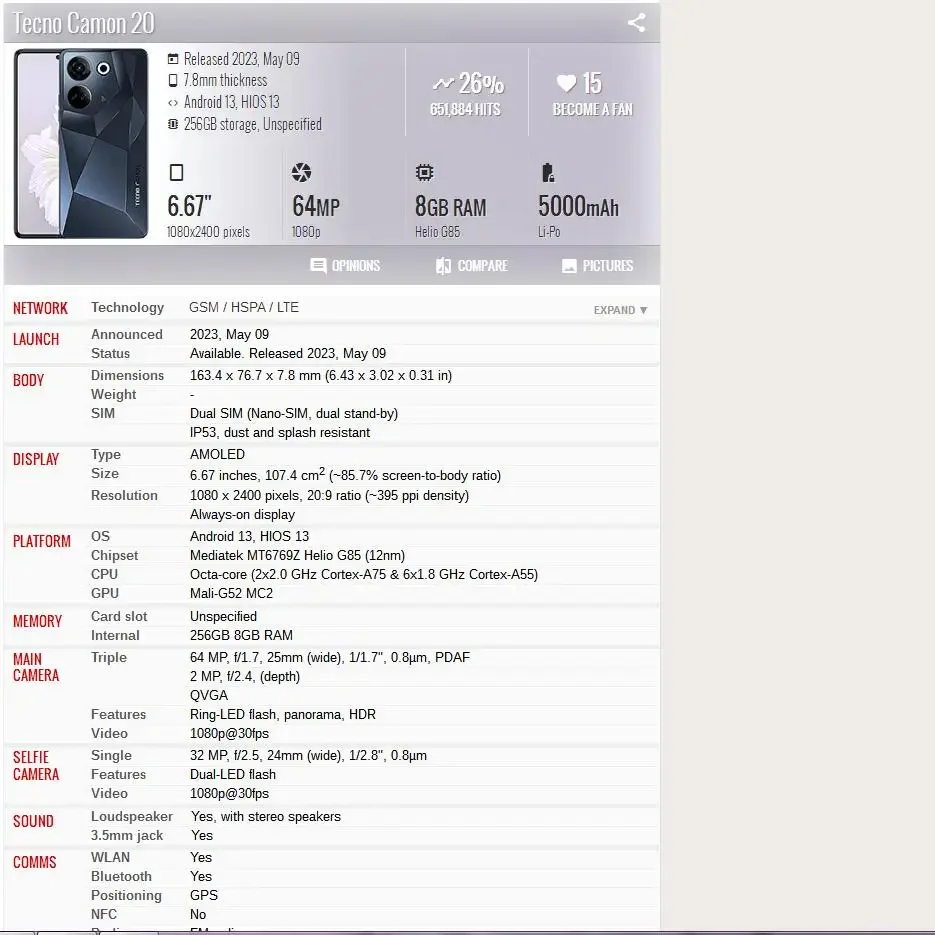Click the Launch category heading
Viewport: 935px width, 935px height.
pyautogui.click(x=36, y=339)
